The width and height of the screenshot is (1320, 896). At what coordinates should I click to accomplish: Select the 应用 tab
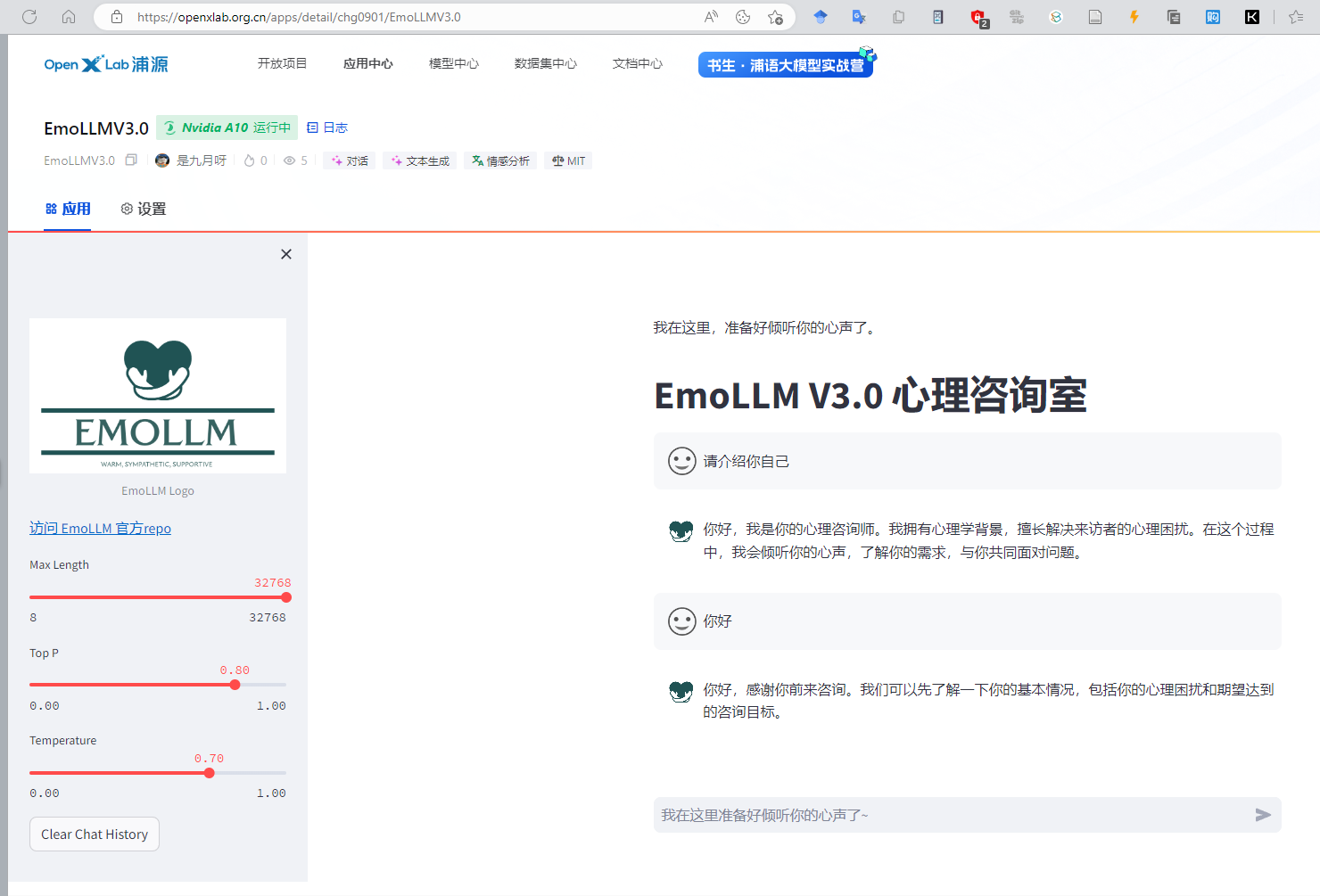(67, 208)
